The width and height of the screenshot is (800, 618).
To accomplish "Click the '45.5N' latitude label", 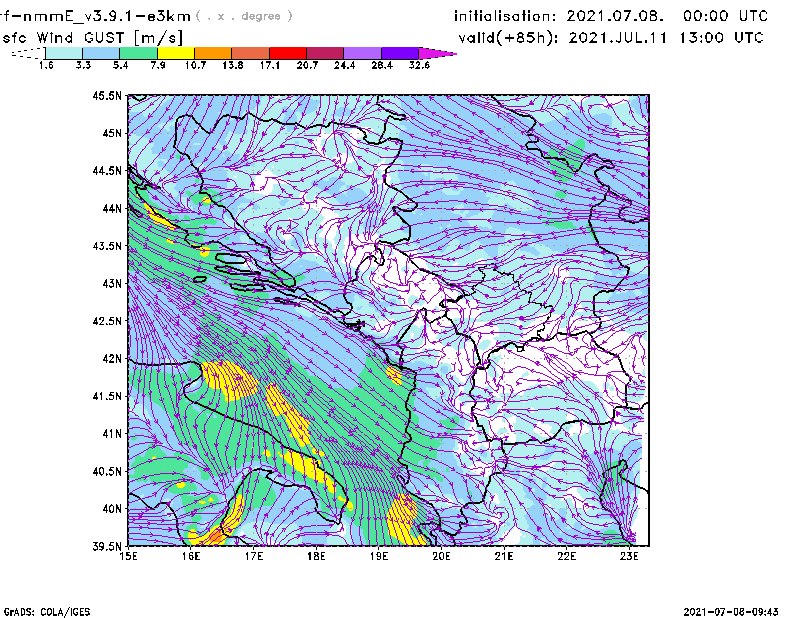I will click(107, 95).
